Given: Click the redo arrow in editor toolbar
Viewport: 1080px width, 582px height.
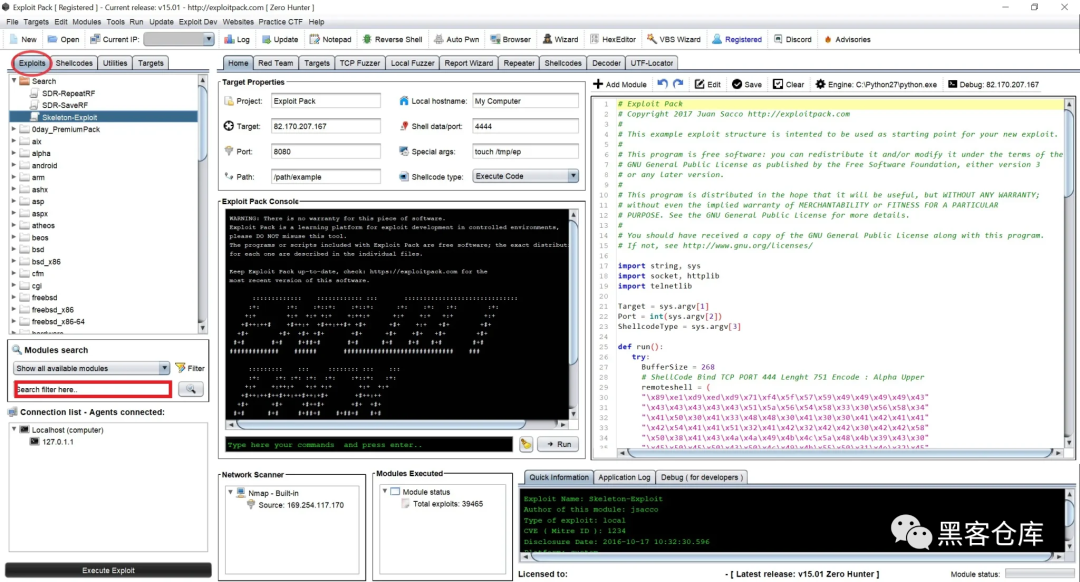Looking at the screenshot, I should coord(678,83).
